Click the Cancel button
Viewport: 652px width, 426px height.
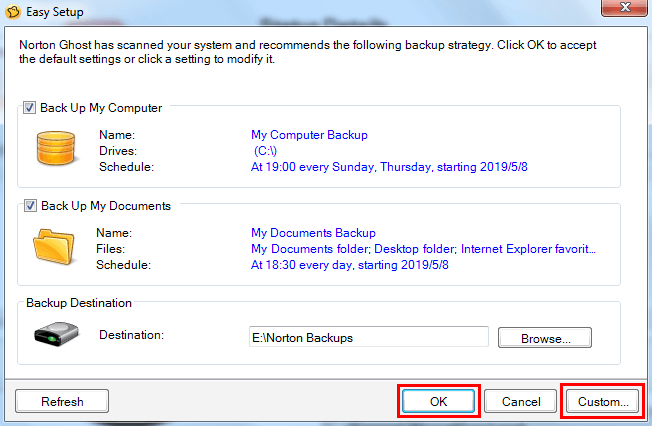click(x=520, y=401)
